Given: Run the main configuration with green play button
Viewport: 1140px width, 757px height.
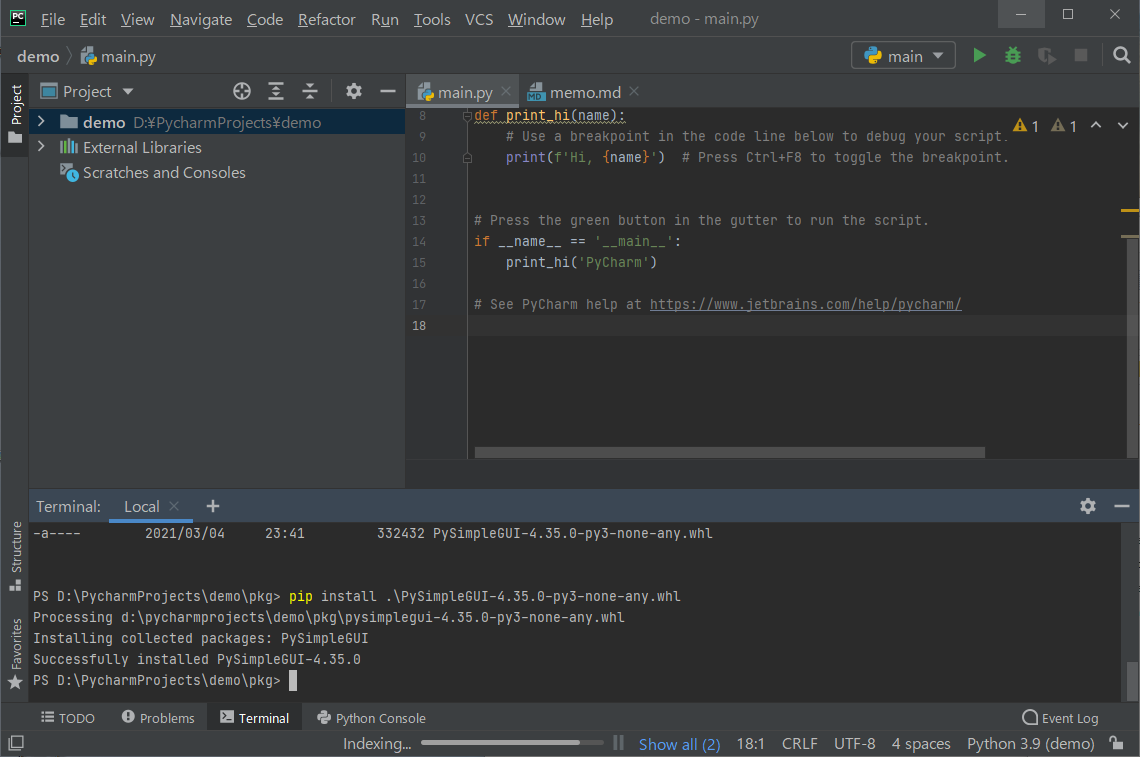Looking at the screenshot, I should click(979, 55).
